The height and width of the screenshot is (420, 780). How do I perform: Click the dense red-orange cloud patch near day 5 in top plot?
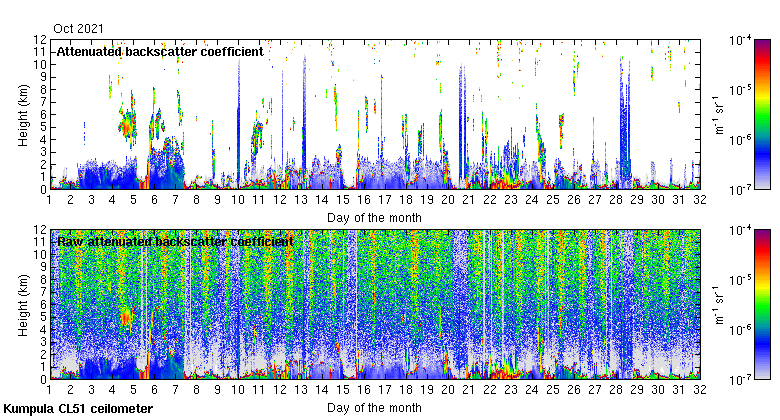tap(127, 125)
